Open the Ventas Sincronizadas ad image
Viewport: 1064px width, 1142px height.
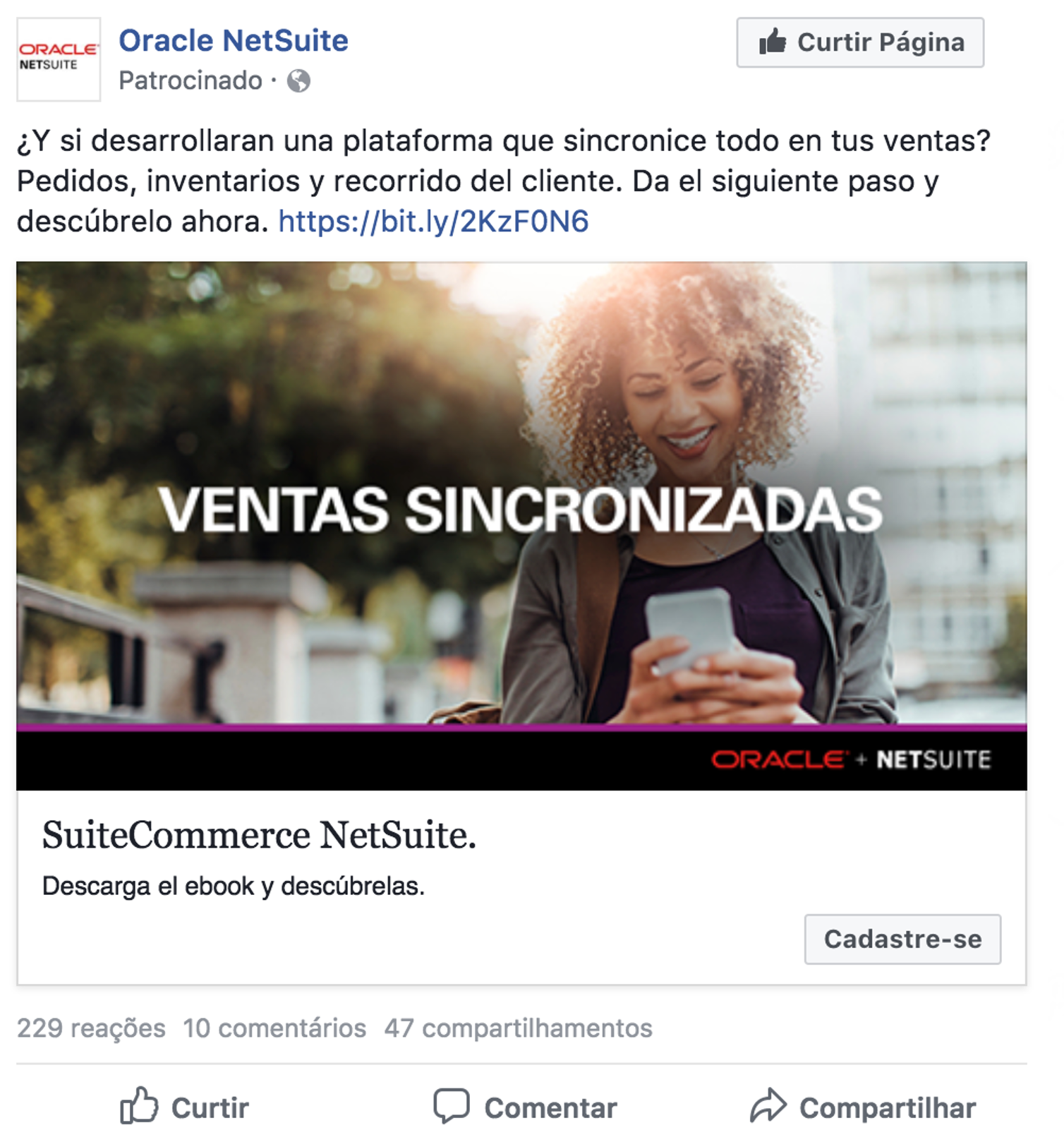tap(521, 526)
